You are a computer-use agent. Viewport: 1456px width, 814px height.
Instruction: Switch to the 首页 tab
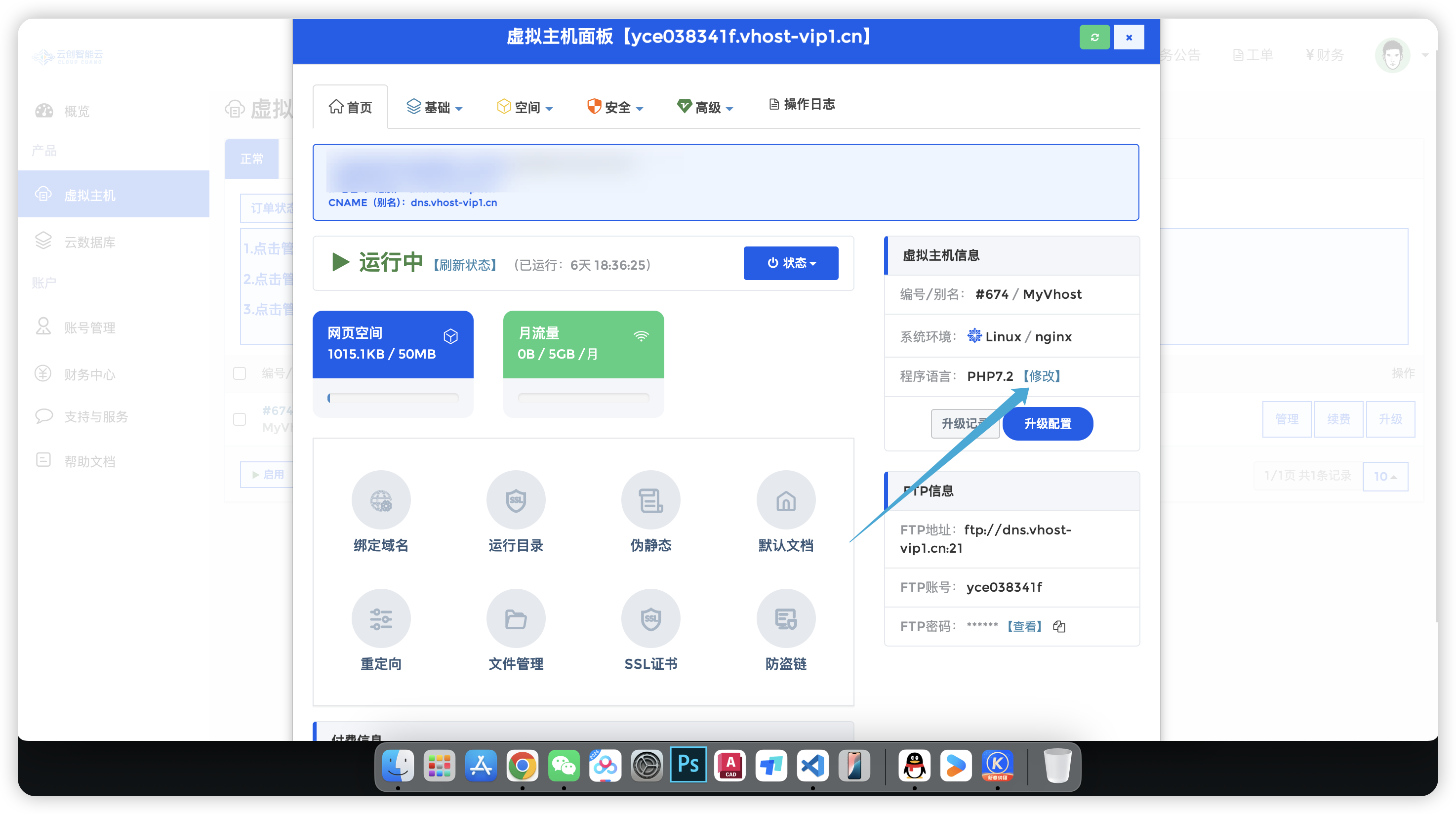351,107
